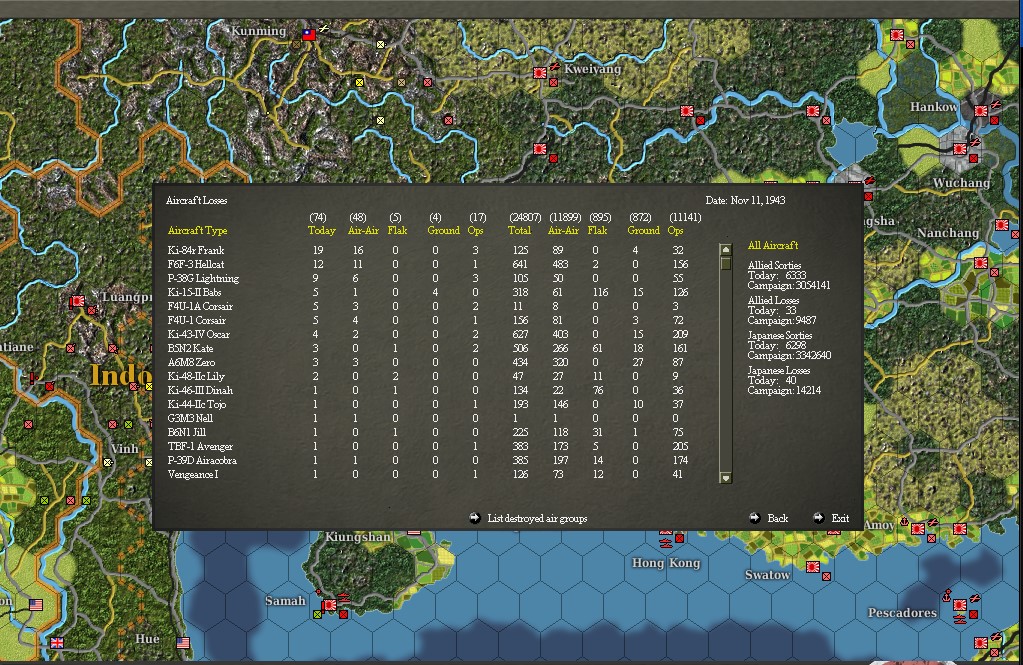Select the TBF-1 Avenger row
Viewport: 1023px width, 665px height.
coord(427,446)
